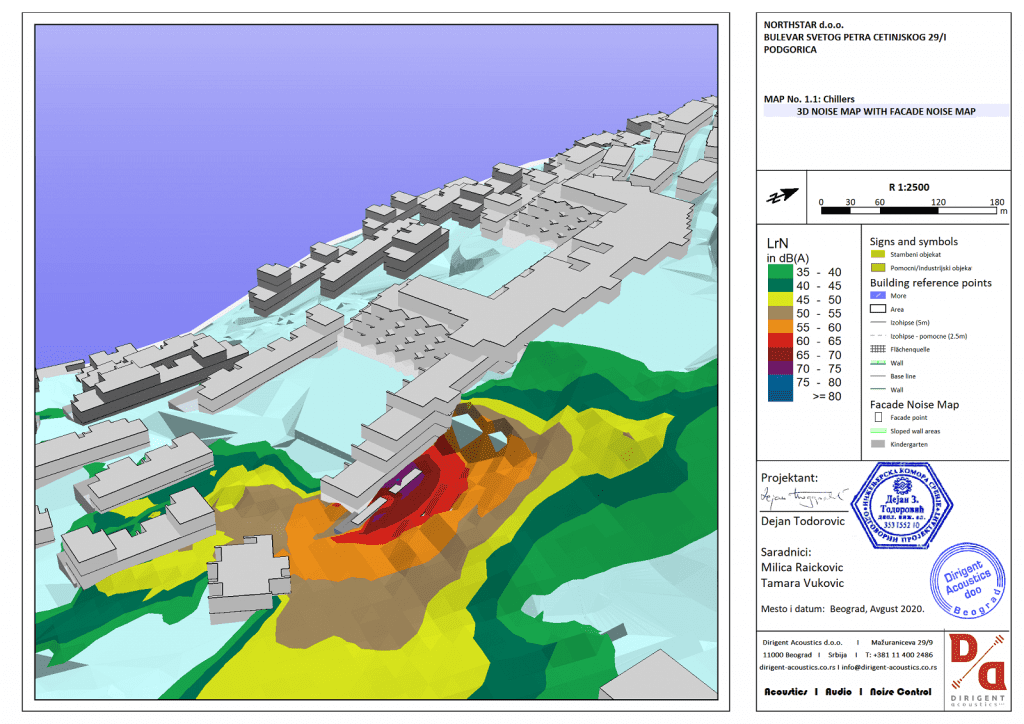Click the north arrow compass symbol
The width and height of the screenshot is (1024, 724).
[x=783, y=195]
